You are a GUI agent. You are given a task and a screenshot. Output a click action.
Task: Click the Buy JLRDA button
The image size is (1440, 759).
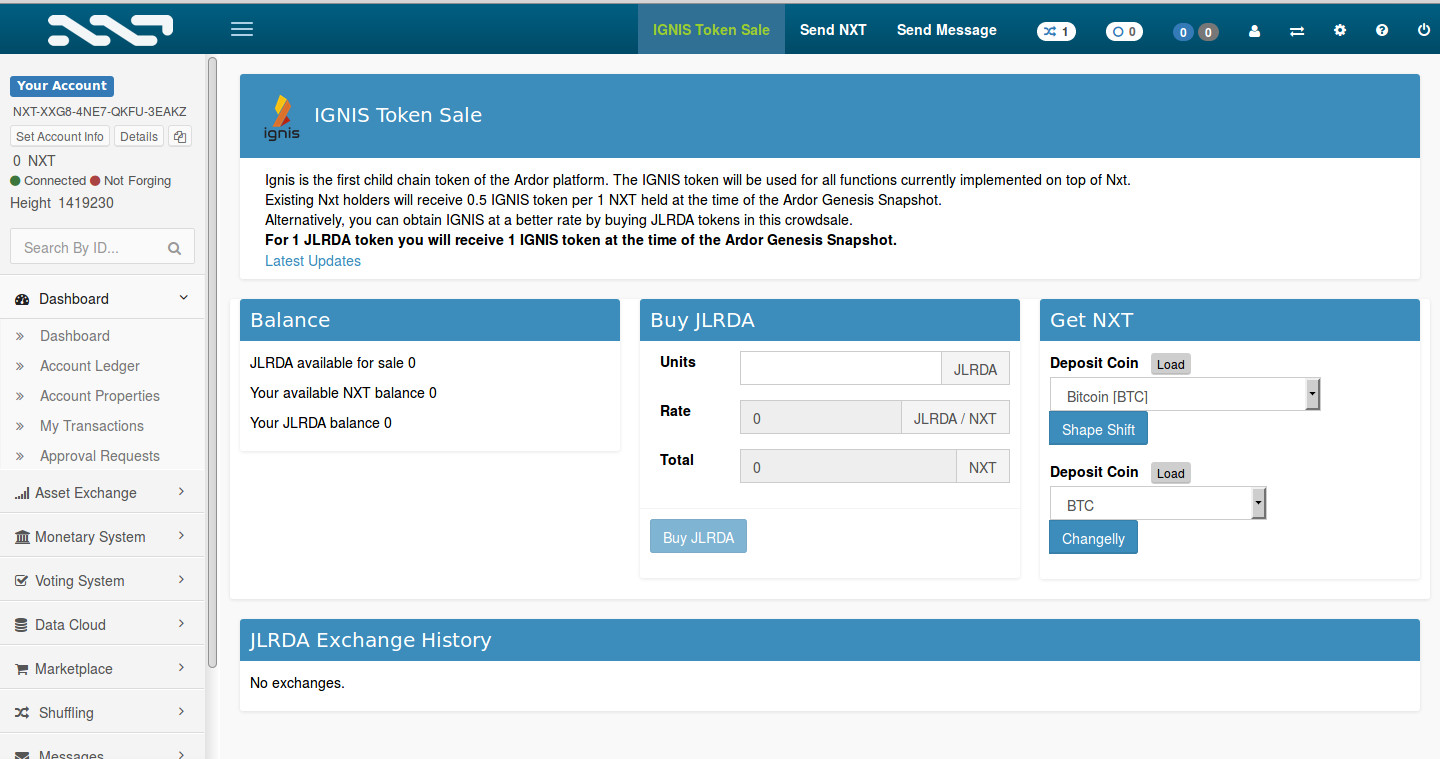(x=698, y=537)
